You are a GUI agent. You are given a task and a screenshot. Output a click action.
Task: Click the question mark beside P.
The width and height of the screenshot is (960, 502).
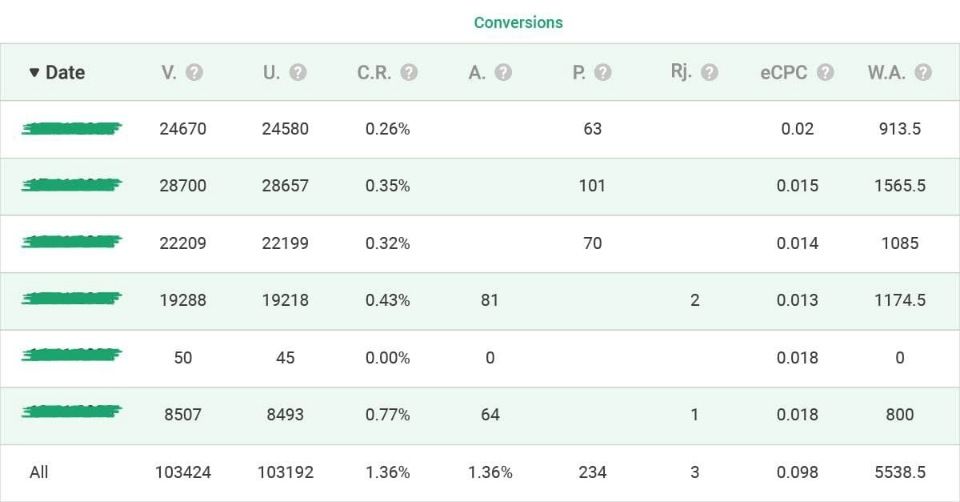click(602, 73)
